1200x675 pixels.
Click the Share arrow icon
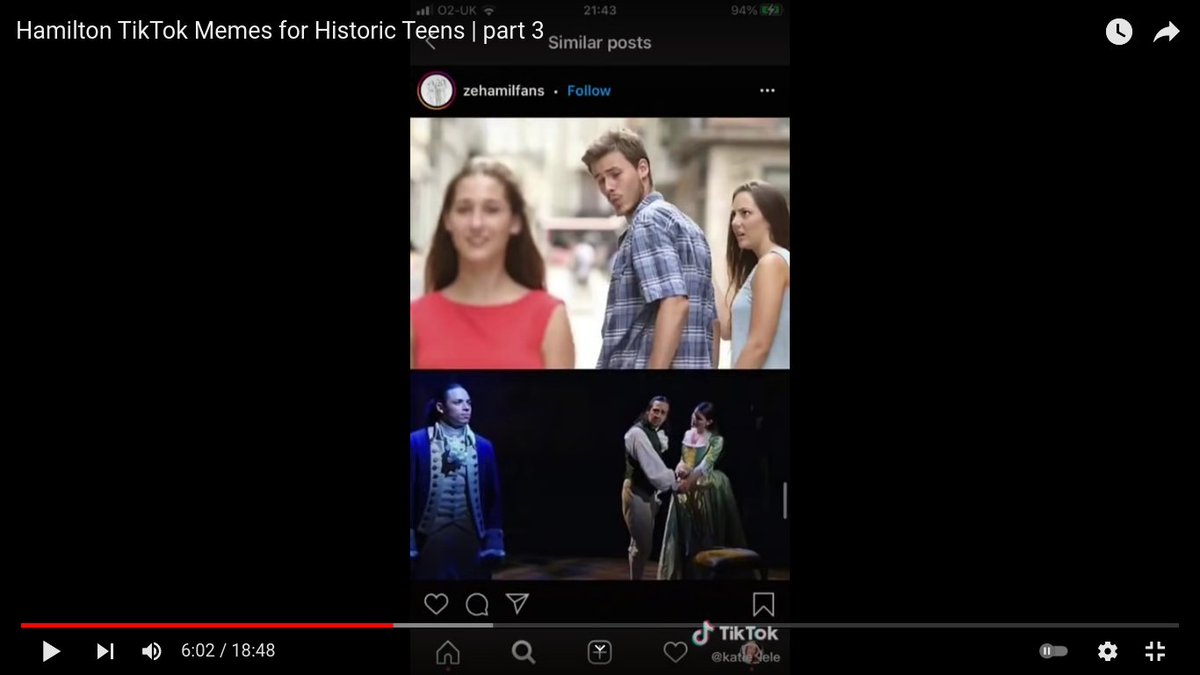pos(1166,32)
